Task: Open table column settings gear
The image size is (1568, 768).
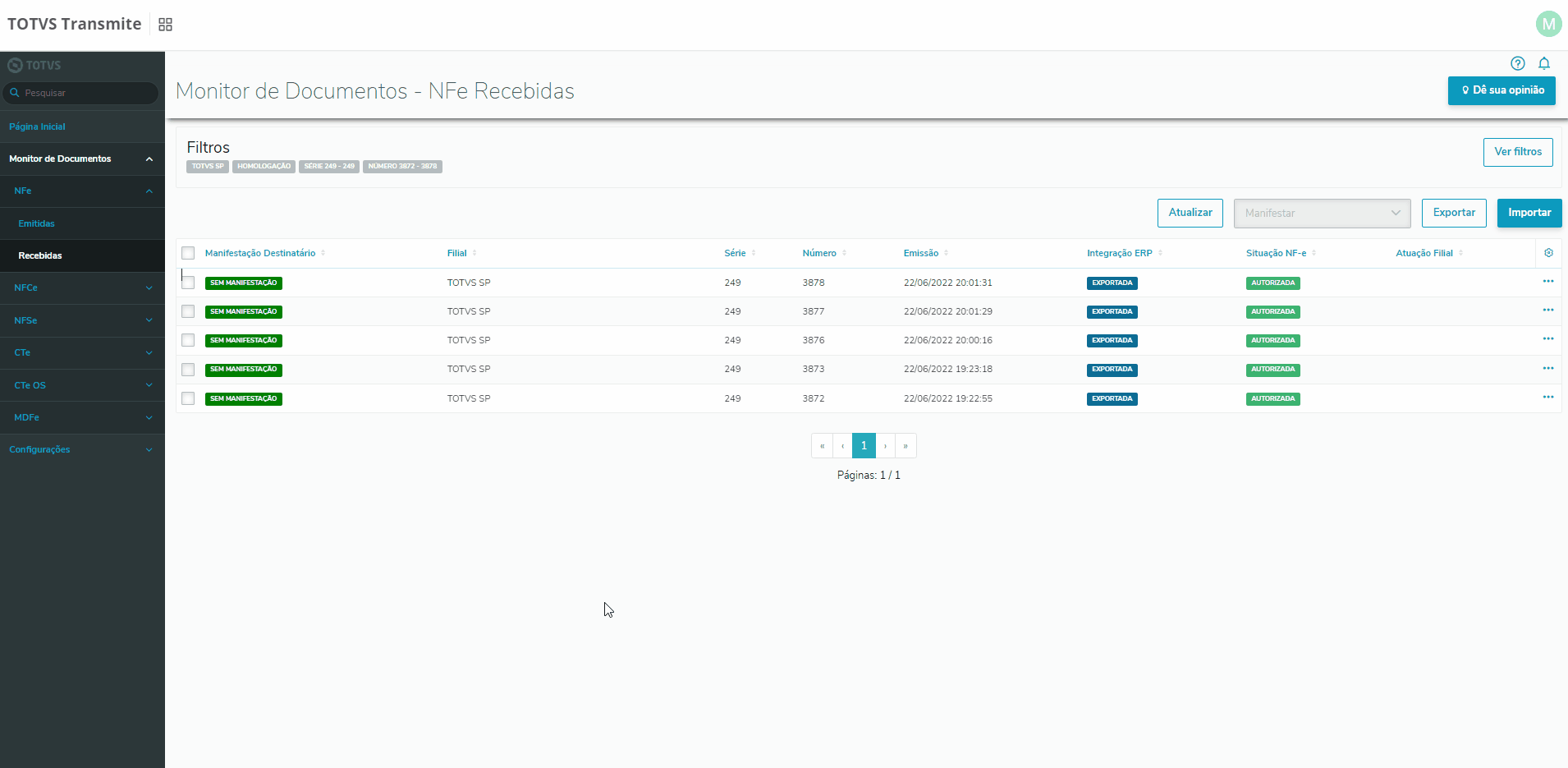Action: point(1548,253)
